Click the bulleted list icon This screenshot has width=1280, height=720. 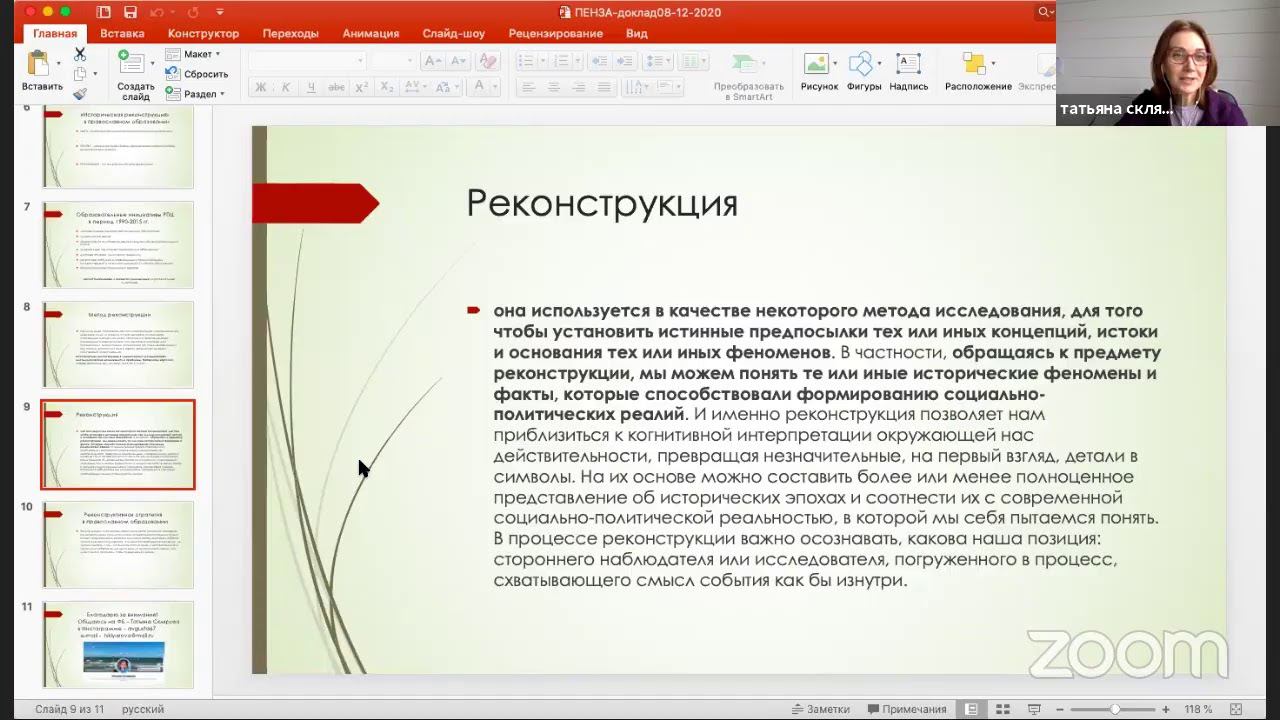[526, 61]
